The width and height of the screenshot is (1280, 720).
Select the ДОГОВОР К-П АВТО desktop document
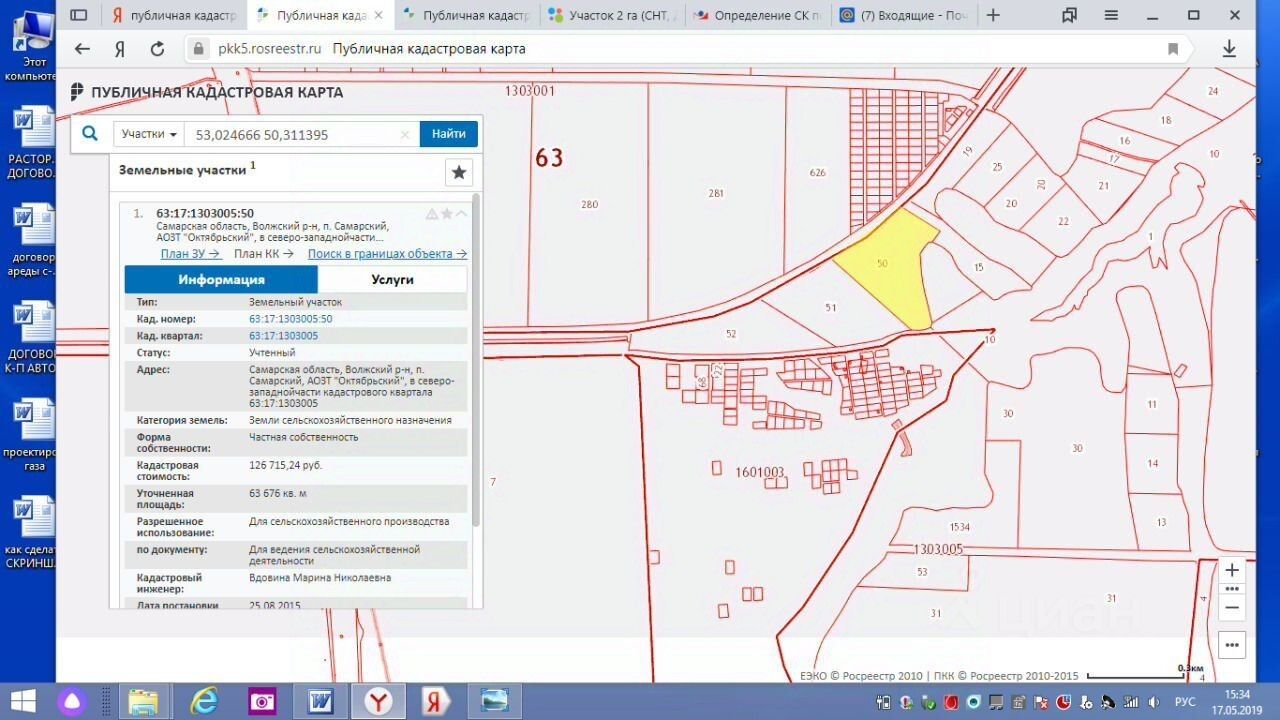[x=34, y=338]
